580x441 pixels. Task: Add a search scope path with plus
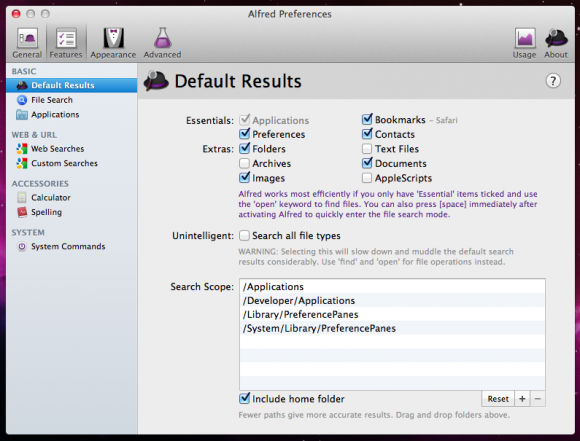[522, 399]
